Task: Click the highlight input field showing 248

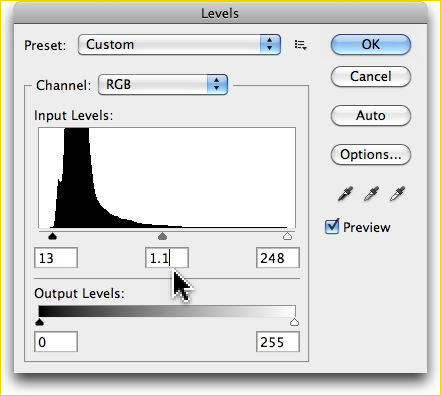Action: [x=278, y=258]
